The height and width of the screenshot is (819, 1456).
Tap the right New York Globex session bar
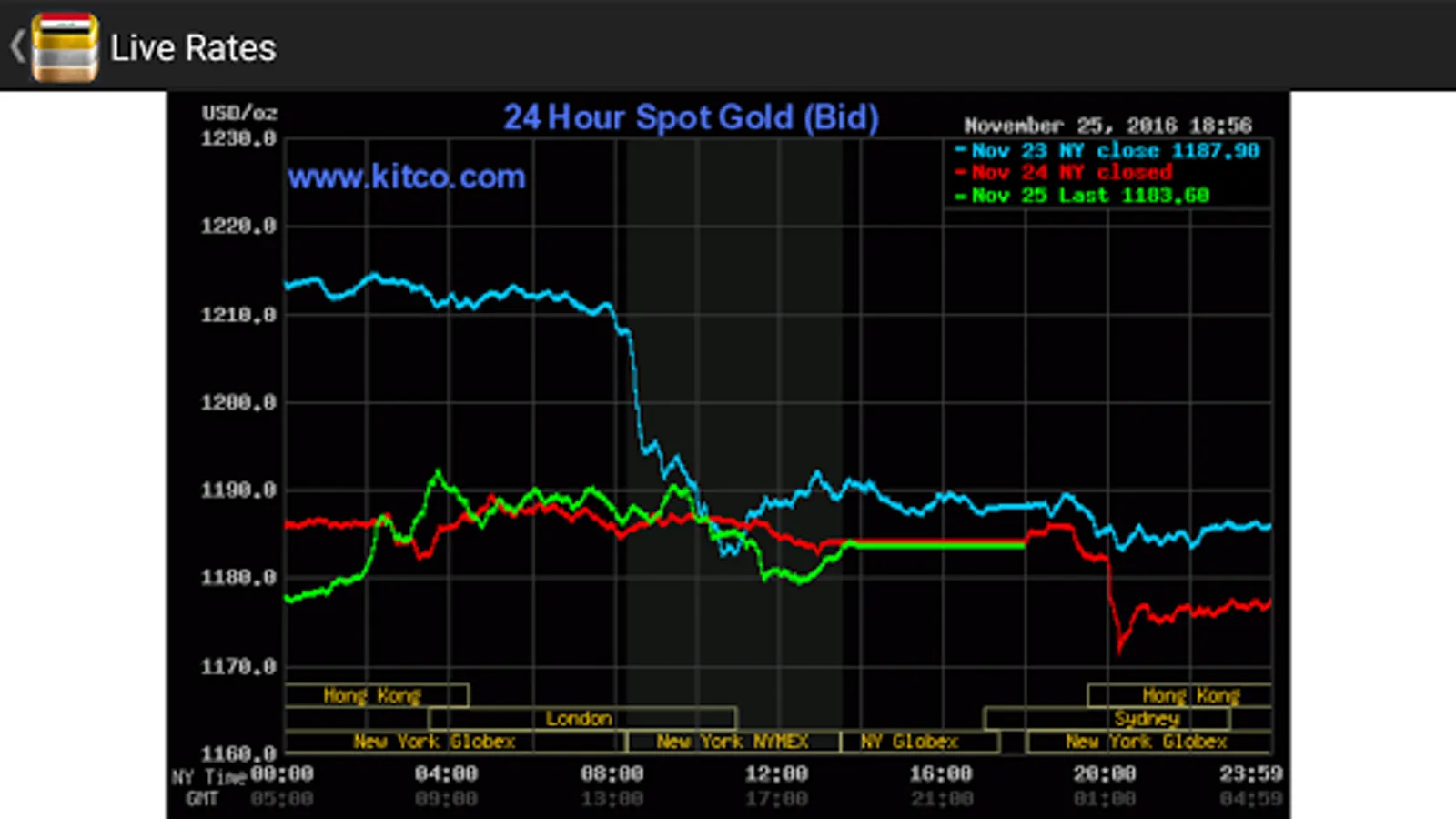1149,742
